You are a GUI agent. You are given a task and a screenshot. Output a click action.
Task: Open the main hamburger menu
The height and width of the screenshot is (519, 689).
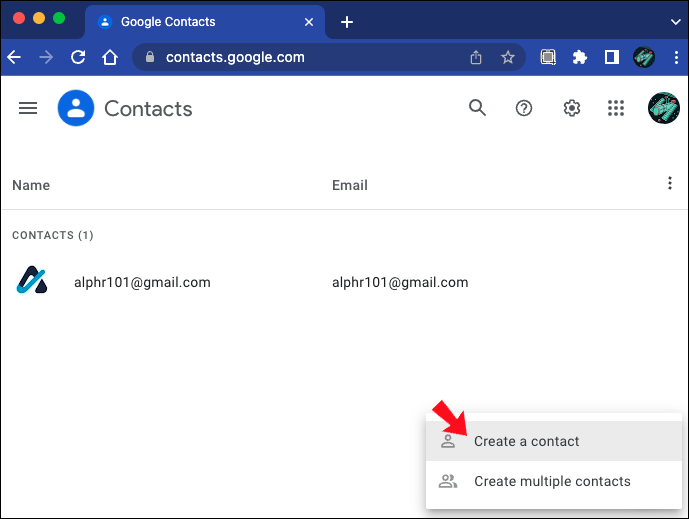[x=28, y=108]
